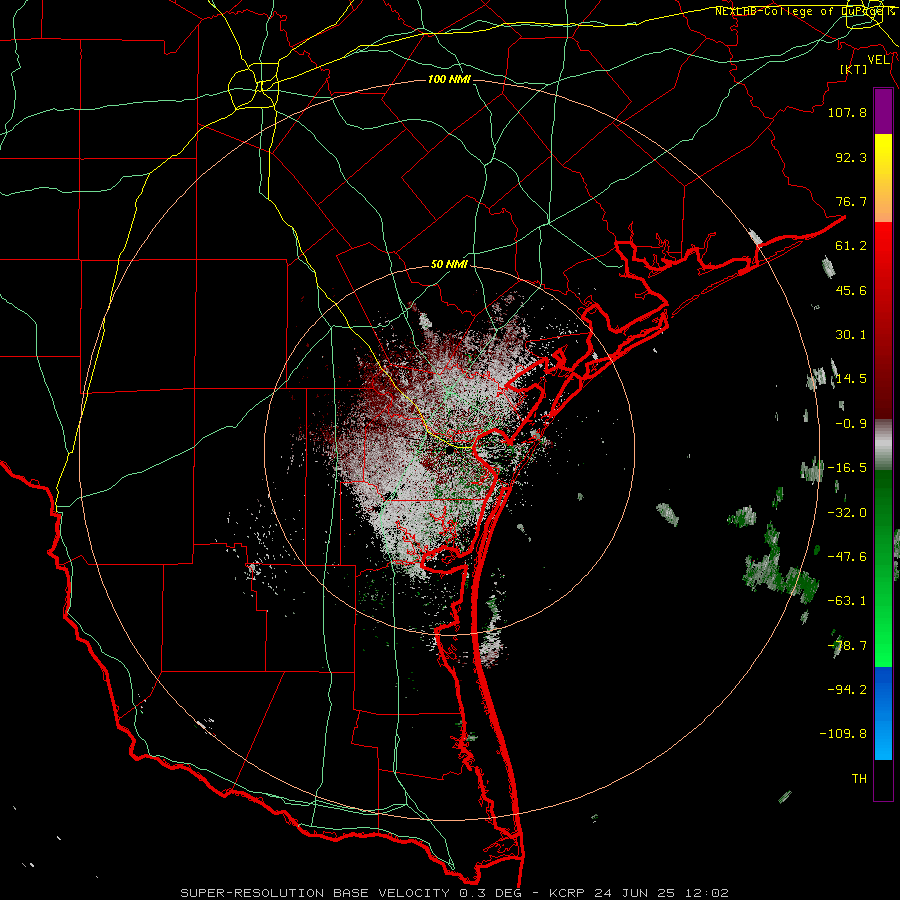
Task: Click the -109.8 velocity scale value
Action: (x=843, y=734)
